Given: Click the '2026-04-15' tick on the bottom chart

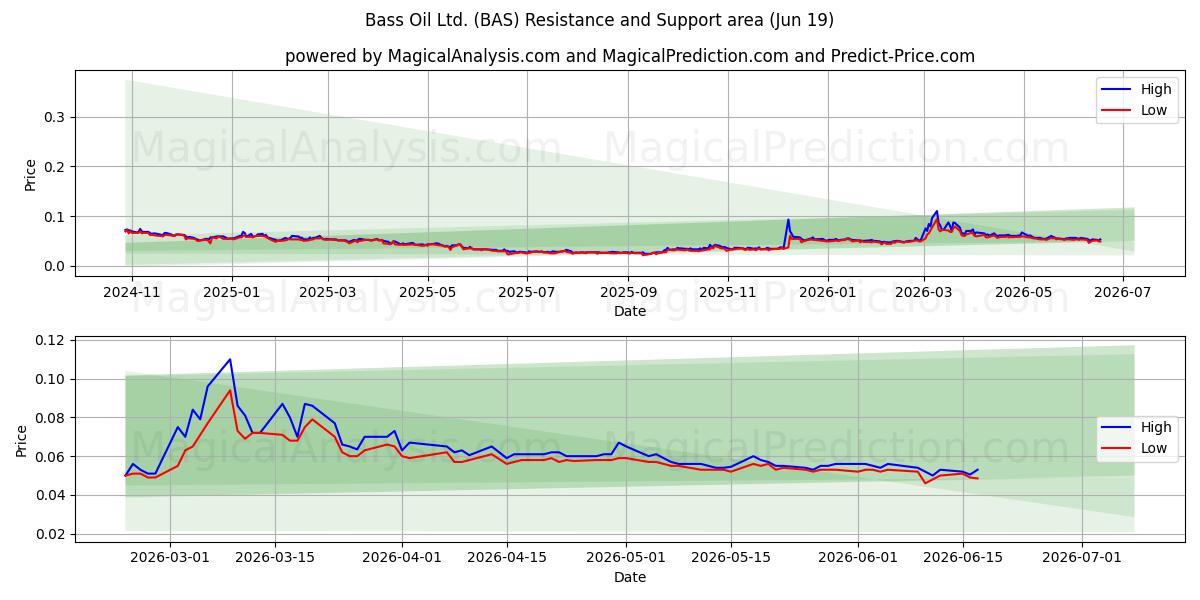Looking at the screenshot, I should 507,557.
